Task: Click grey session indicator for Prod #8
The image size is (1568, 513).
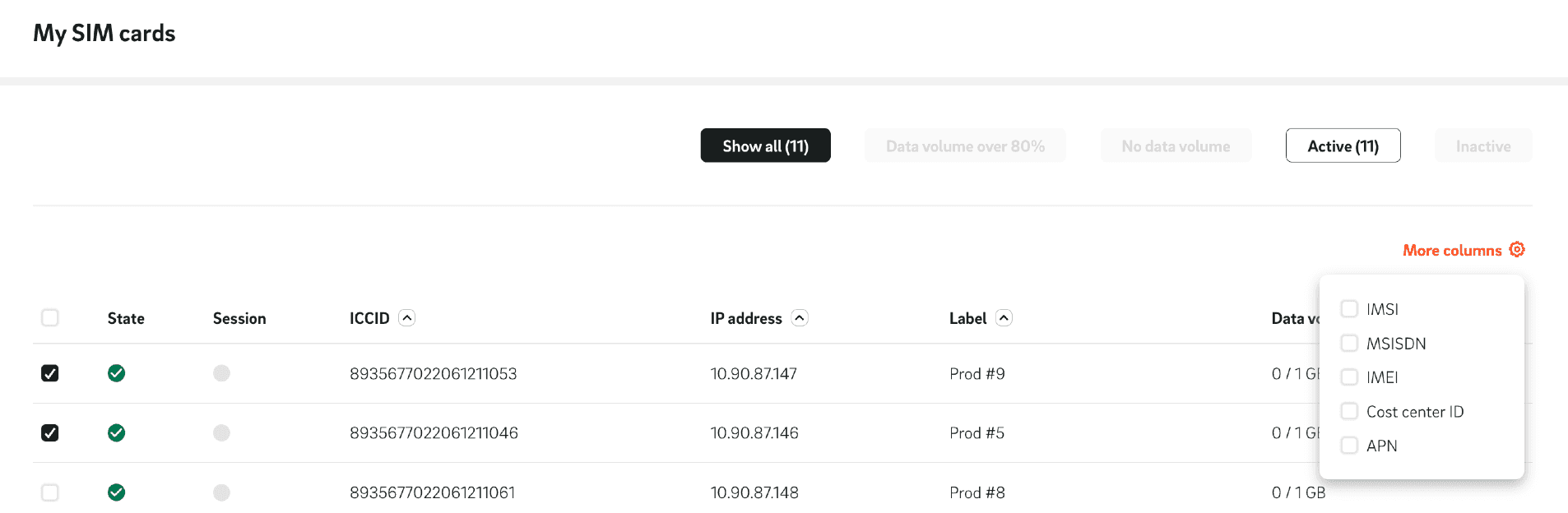Action: [221, 492]
